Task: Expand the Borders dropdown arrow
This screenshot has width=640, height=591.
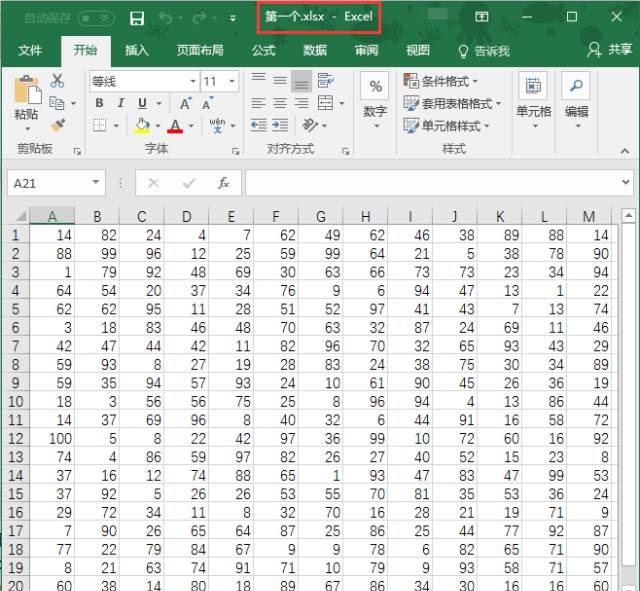Action: [x=116, y=126]
